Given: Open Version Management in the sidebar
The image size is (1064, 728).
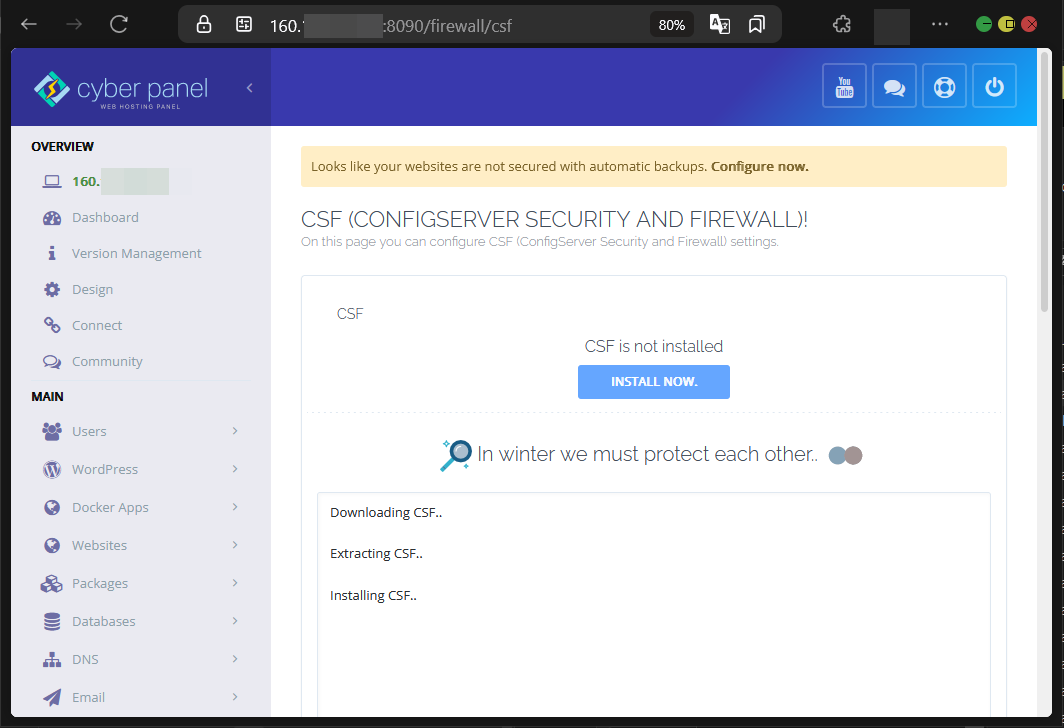Looking at the screenshot, I should pyautogui.click(x=136, y=253).
